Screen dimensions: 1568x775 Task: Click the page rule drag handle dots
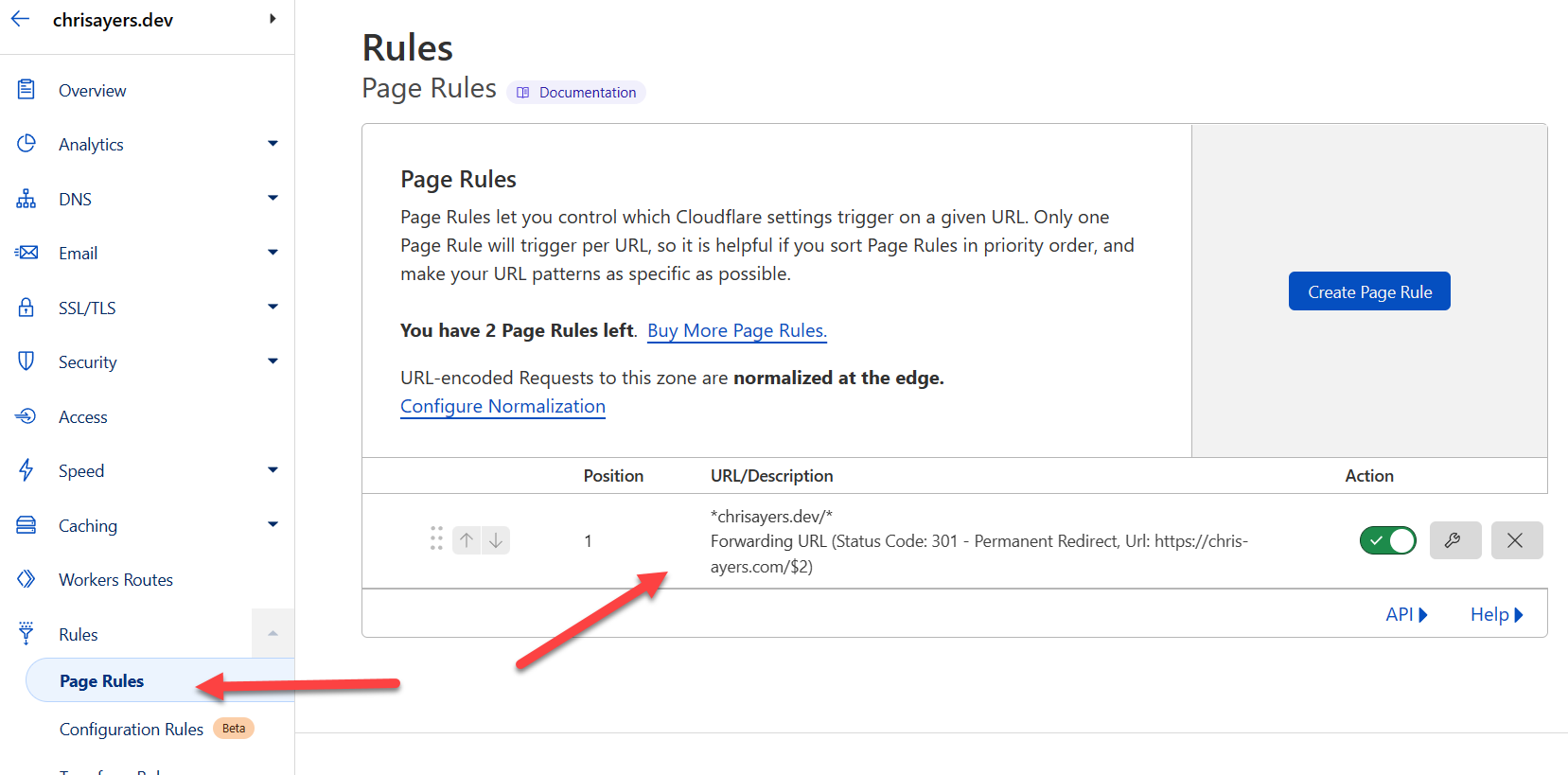pyautogui.click(x=436, y=539)
